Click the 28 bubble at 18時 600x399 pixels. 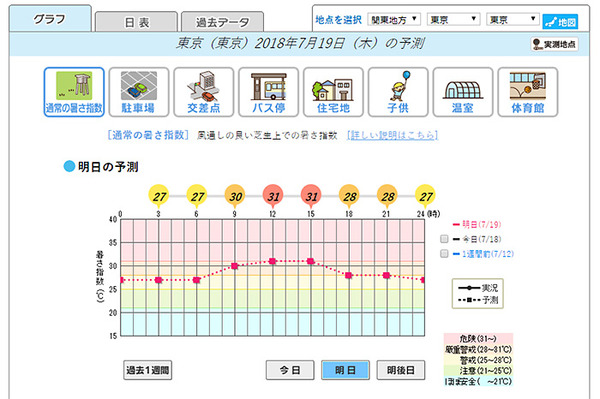click(x=349, y=195)
